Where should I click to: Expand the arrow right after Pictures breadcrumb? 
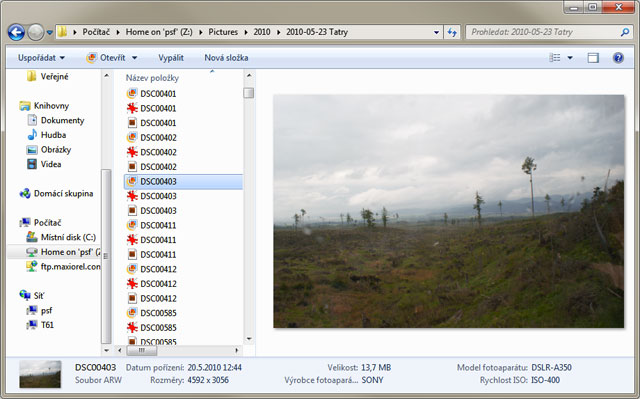point(246,32)
